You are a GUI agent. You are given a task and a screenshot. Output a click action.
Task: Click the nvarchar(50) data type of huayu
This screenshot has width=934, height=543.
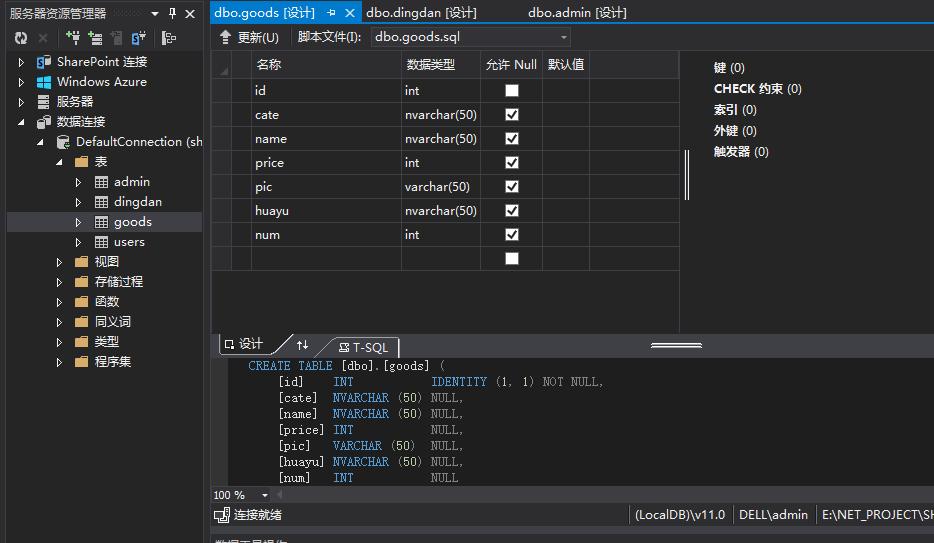coord(441,211)
